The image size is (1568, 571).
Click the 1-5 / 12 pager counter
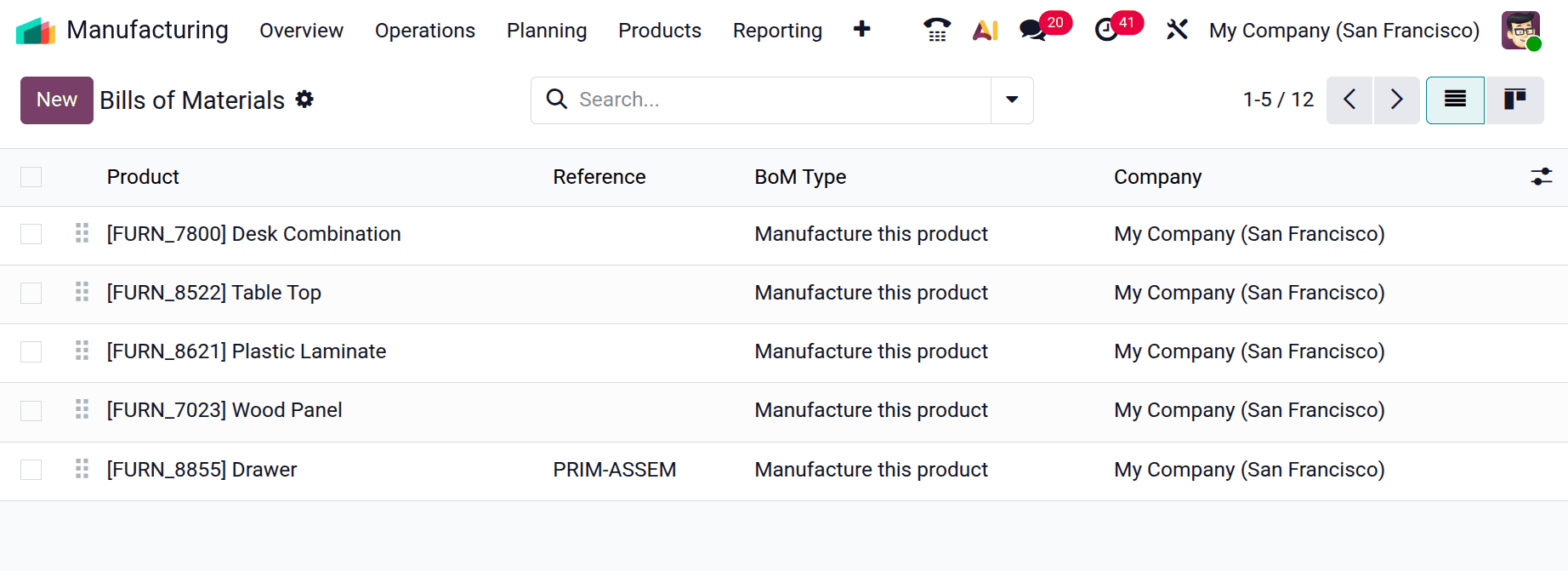1278,100
